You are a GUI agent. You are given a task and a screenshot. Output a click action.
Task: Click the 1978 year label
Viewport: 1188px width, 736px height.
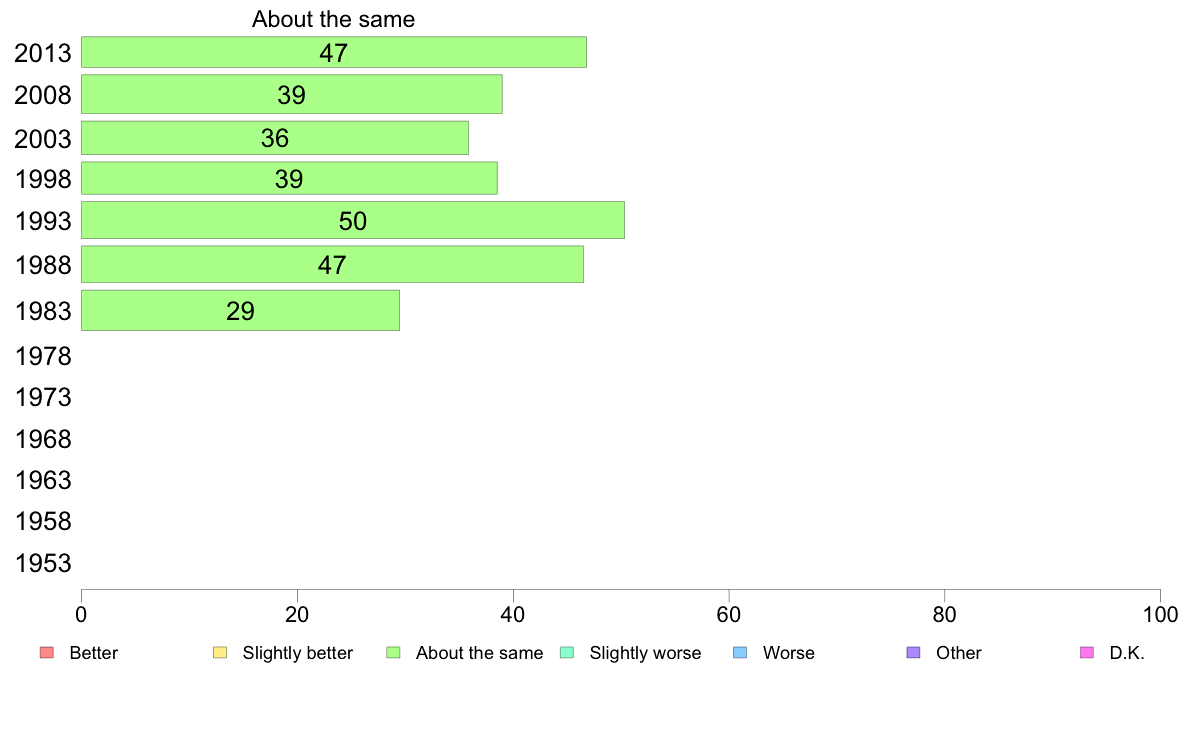pyautogui.click(x=43, y=356)
